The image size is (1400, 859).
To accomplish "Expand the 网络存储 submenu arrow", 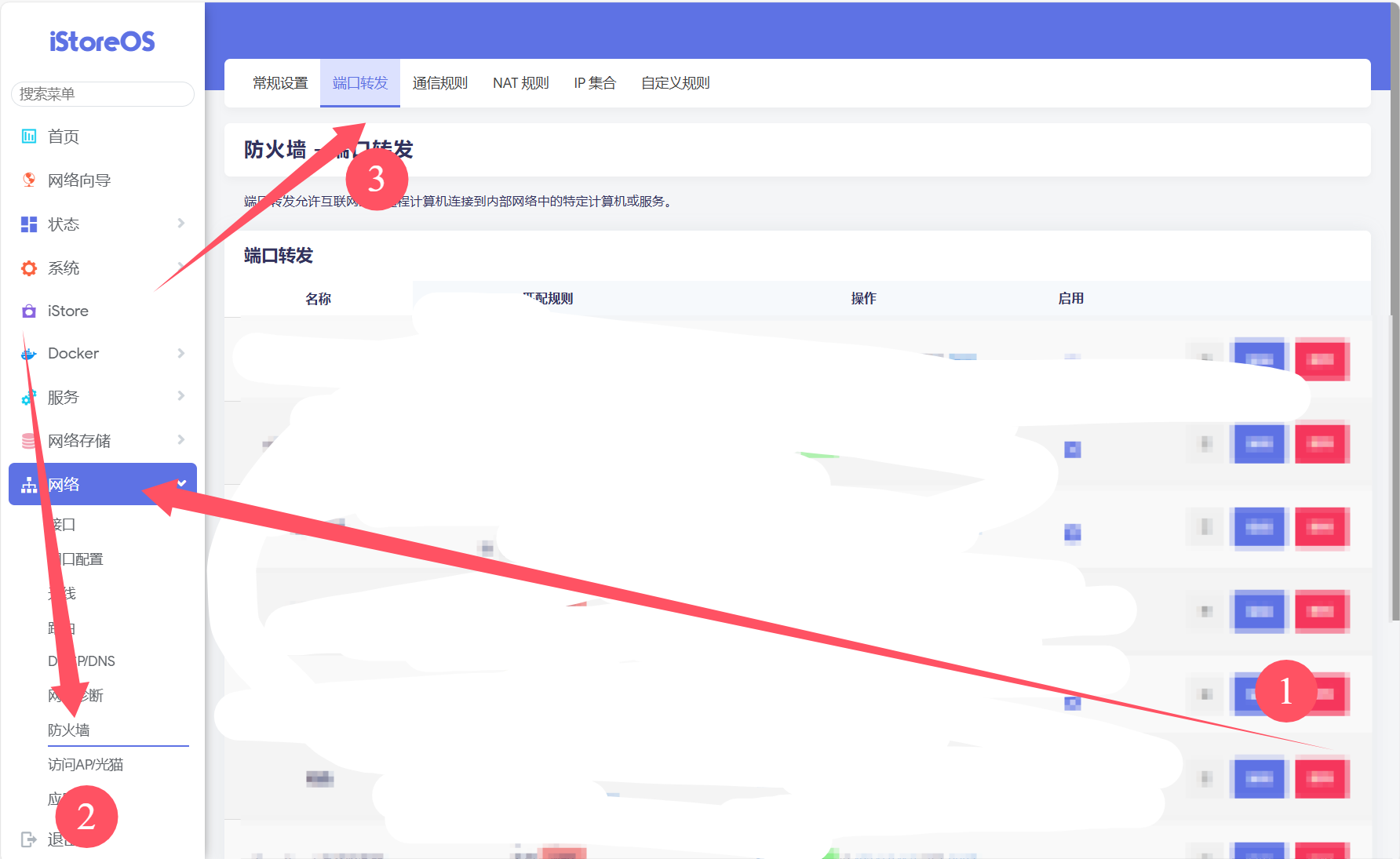I will click(x=181, y=439).
